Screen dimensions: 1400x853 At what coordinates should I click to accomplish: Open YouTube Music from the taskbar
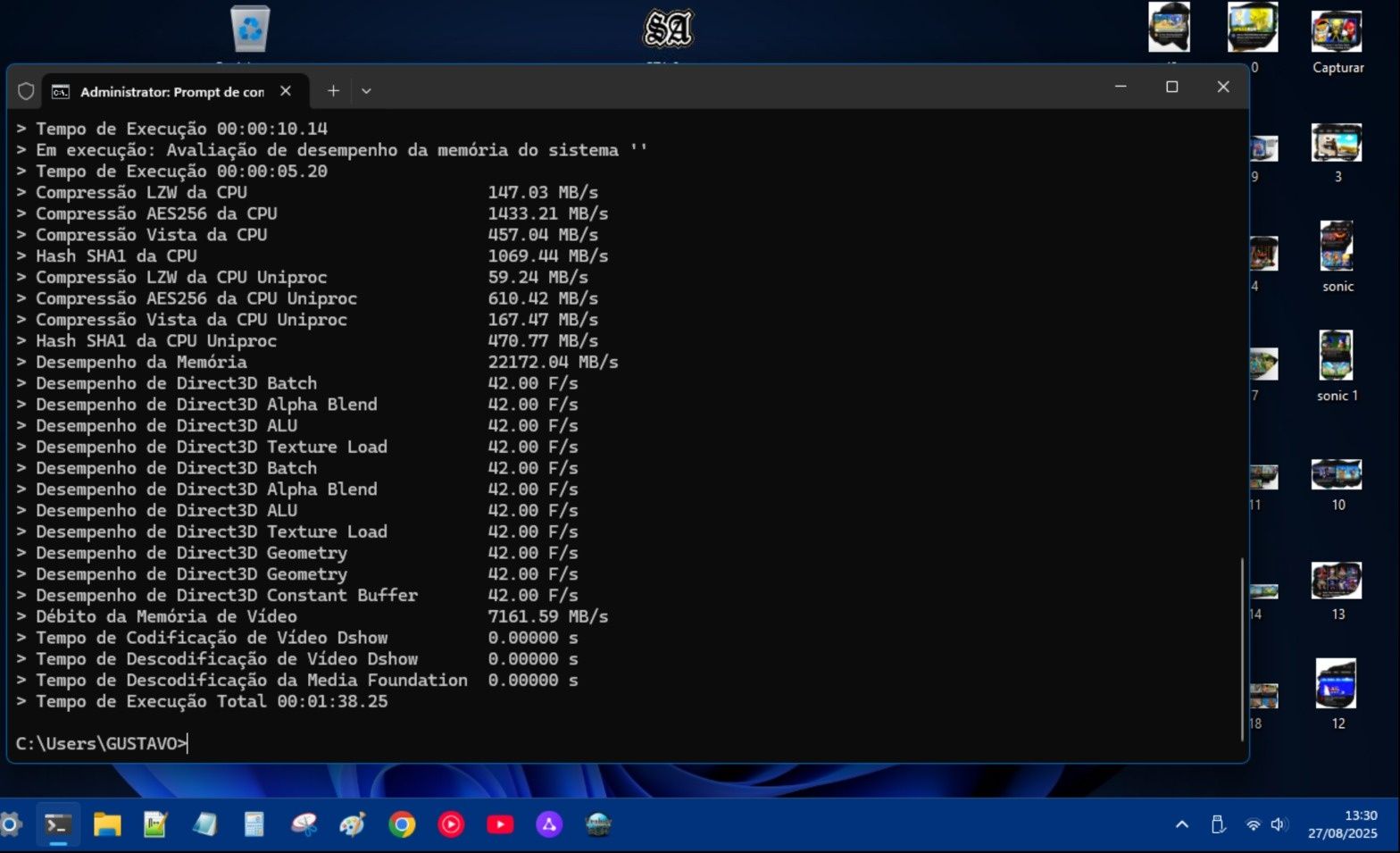pos(451,824)
